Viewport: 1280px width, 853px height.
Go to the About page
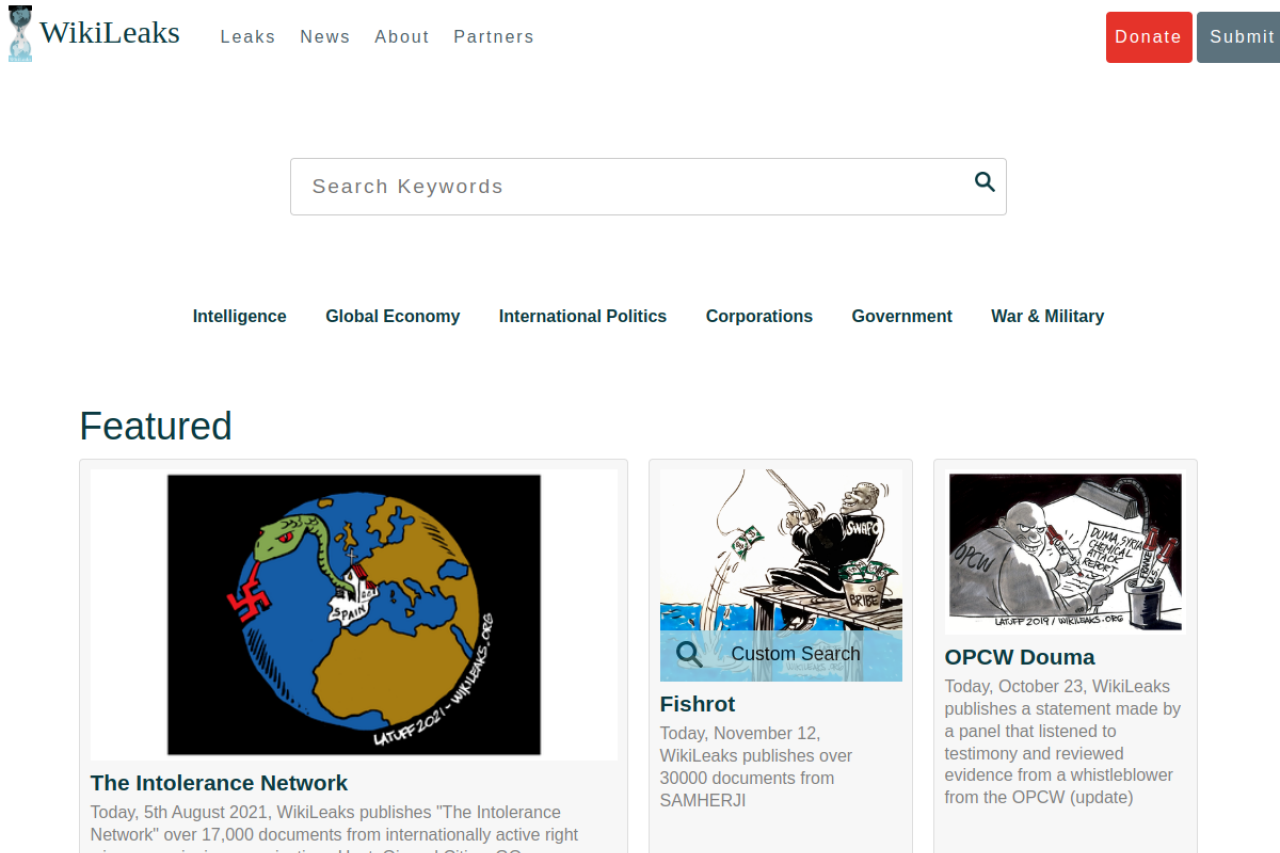pos(402,37)
